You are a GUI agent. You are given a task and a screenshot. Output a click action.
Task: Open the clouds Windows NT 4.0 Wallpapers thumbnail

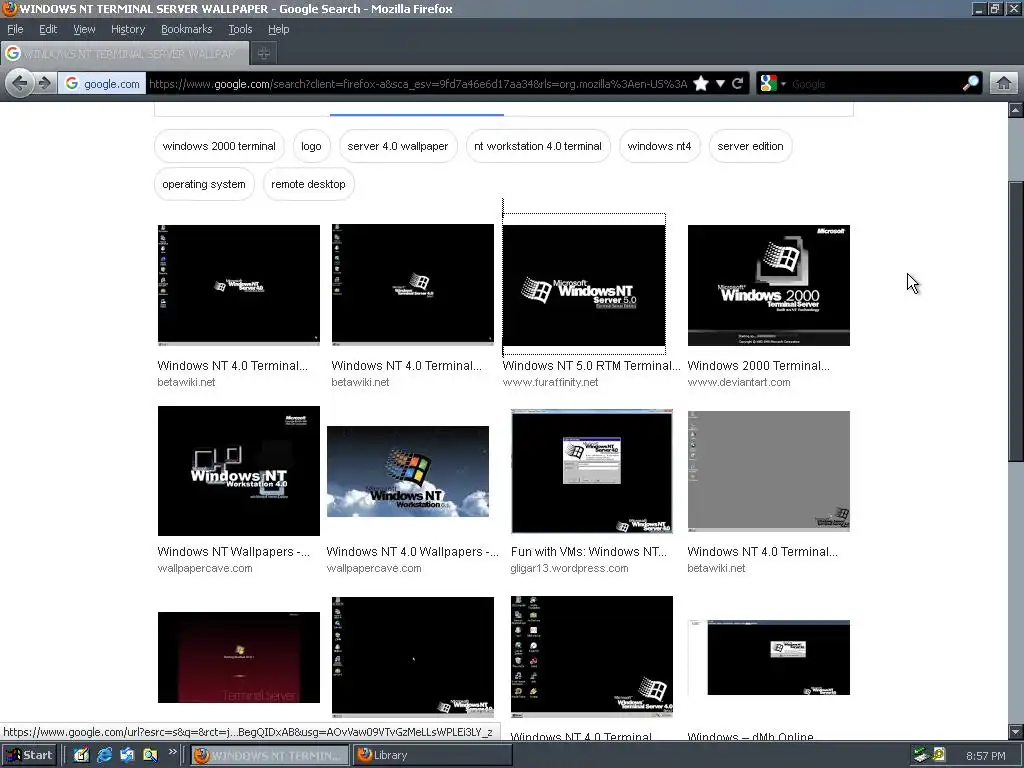(408, 472)
